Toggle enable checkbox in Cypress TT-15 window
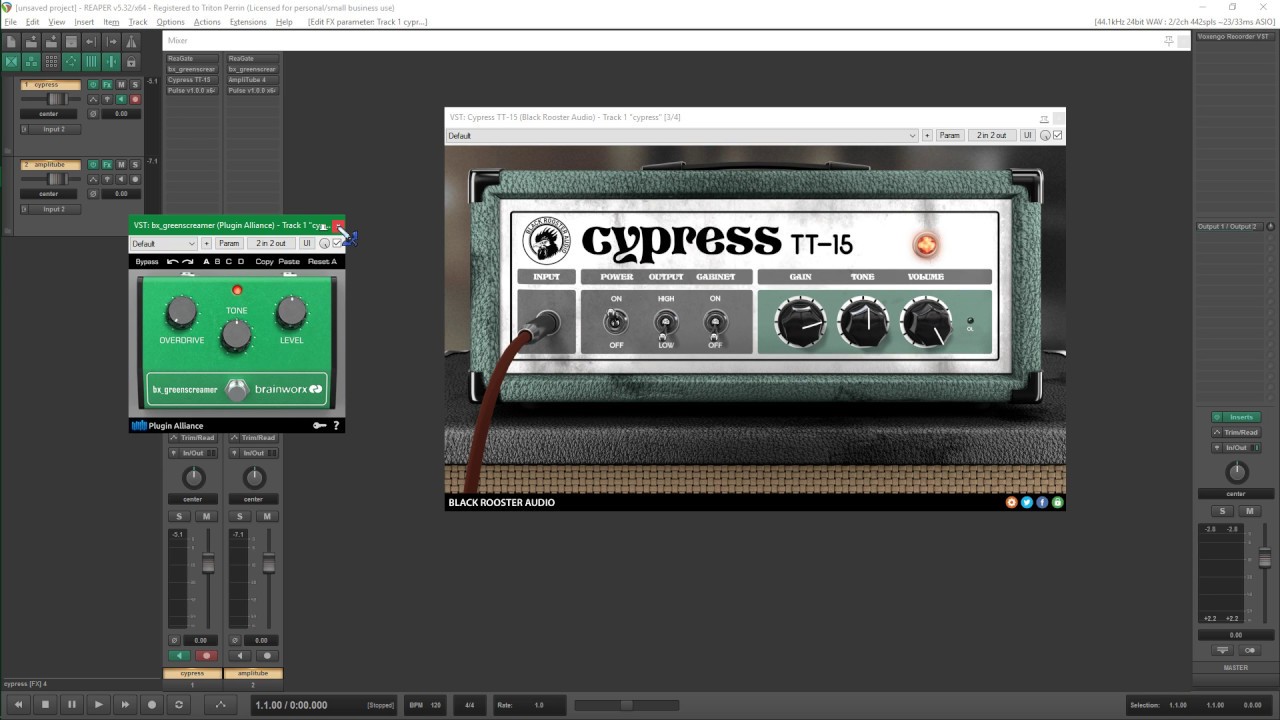The image size is (1280, 720). pos(1058,135)
